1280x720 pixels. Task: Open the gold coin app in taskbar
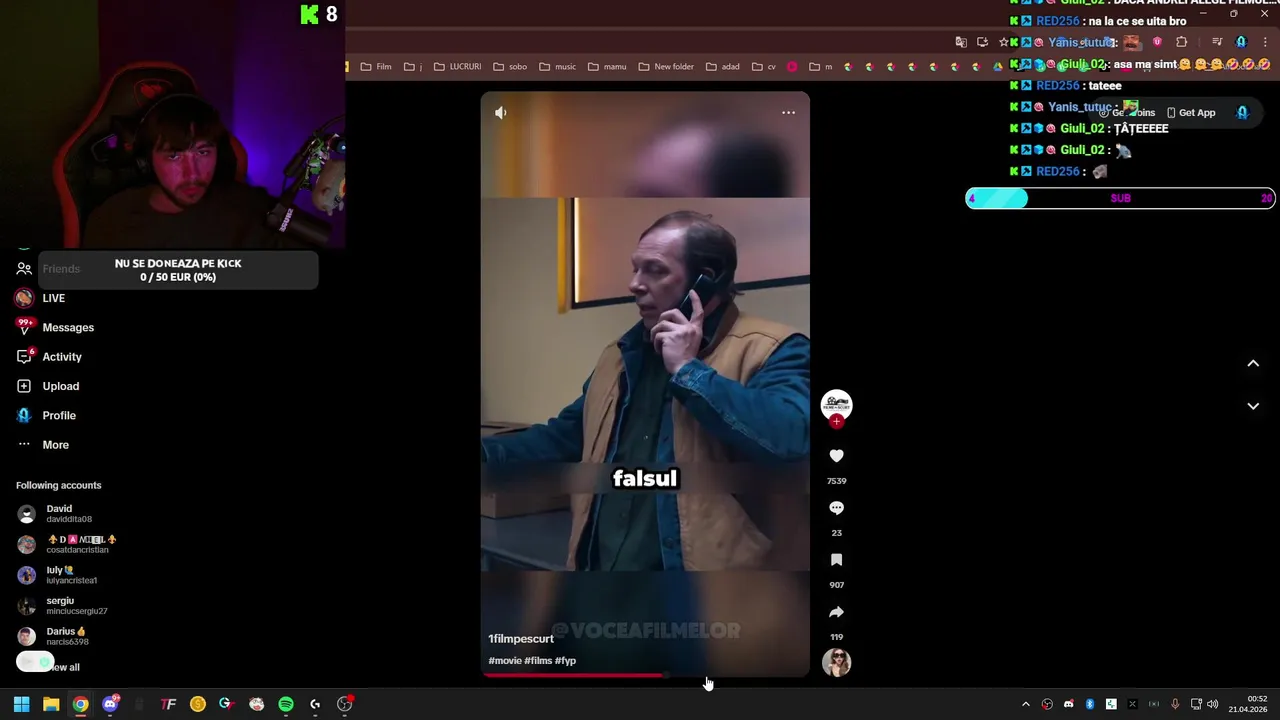point(198,704)
